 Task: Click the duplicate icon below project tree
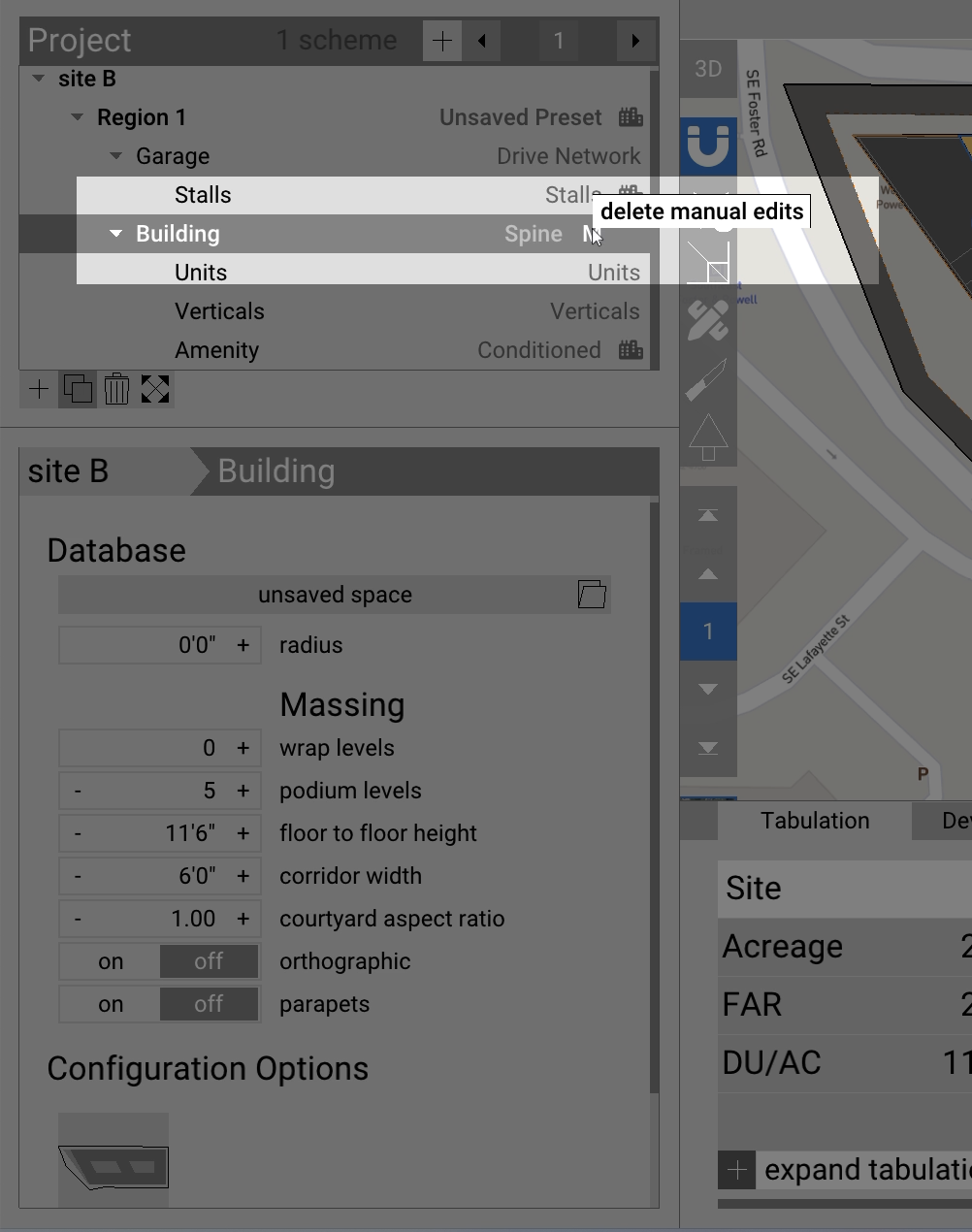[x=78, y=389]
